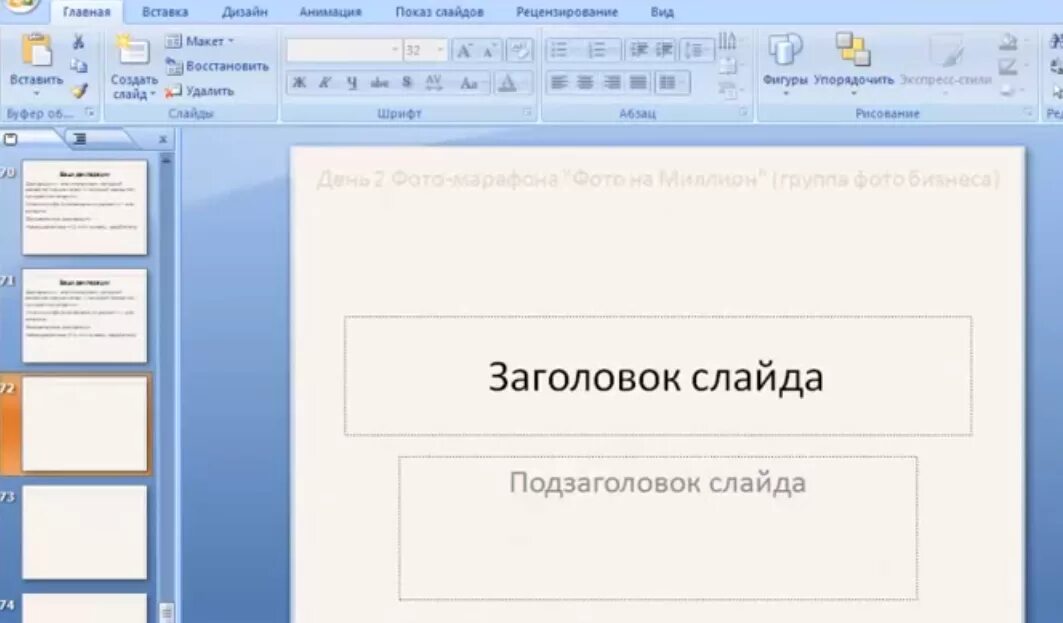Open the columns dropdown in Абзац group
Image resolution: width=1063 pixels, height=623 pixels.
[672, 83]
